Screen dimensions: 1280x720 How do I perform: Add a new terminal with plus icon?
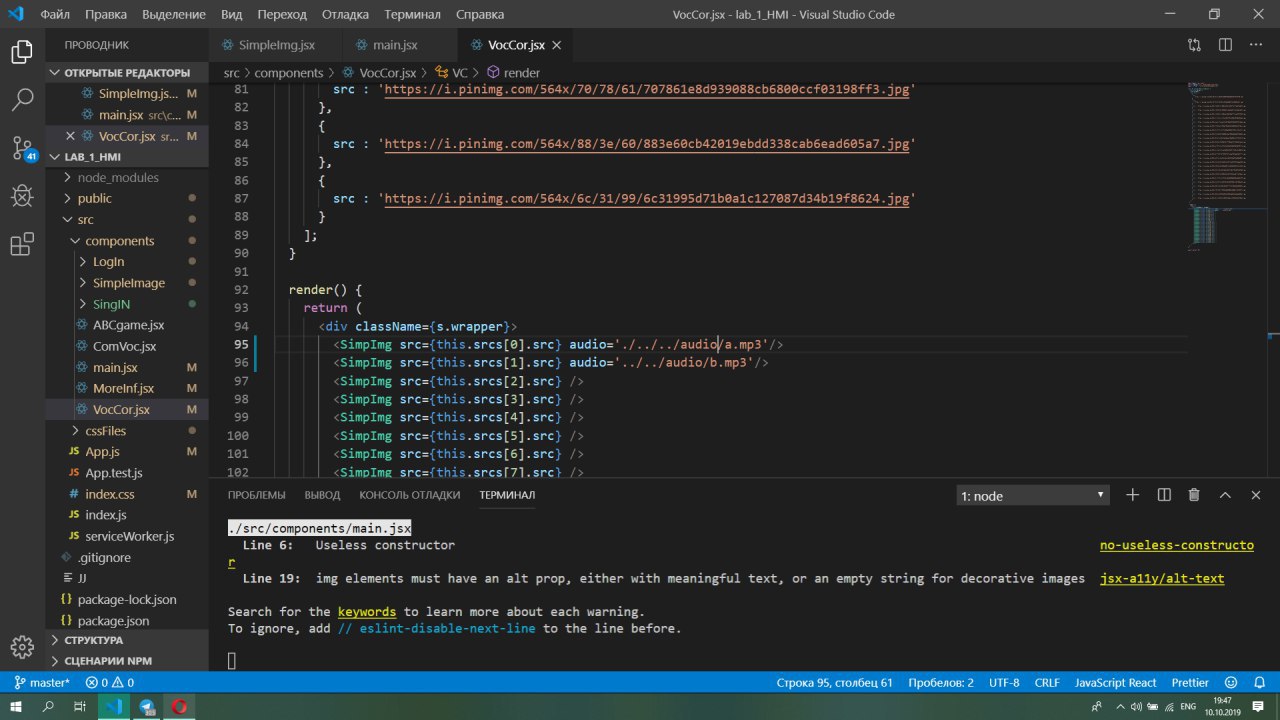pos(1133,495)
